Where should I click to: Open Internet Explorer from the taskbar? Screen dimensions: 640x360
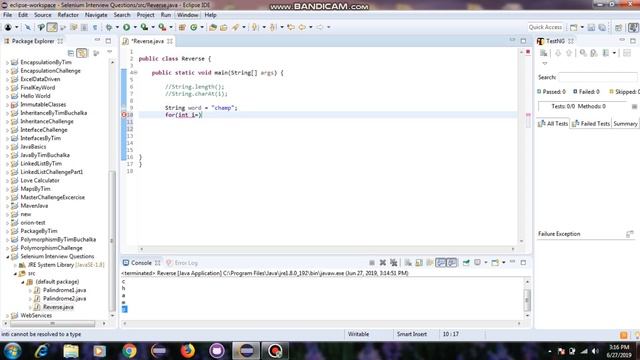click(42, 351)
